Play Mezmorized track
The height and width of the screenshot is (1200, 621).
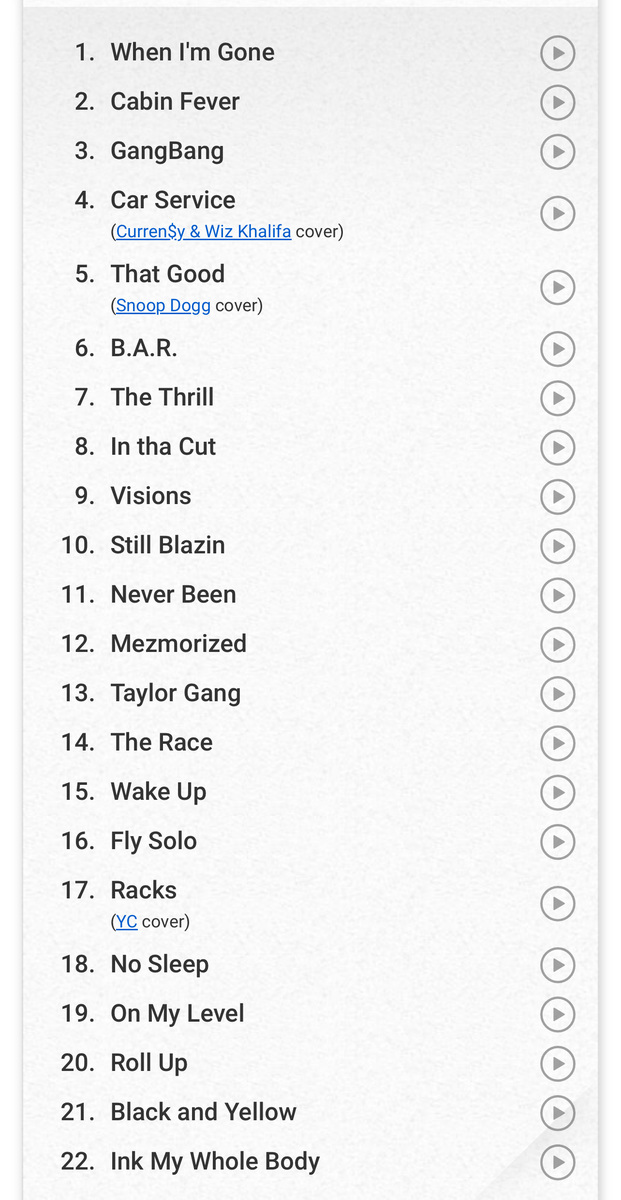pyautogui.click(x=558, y=644)
